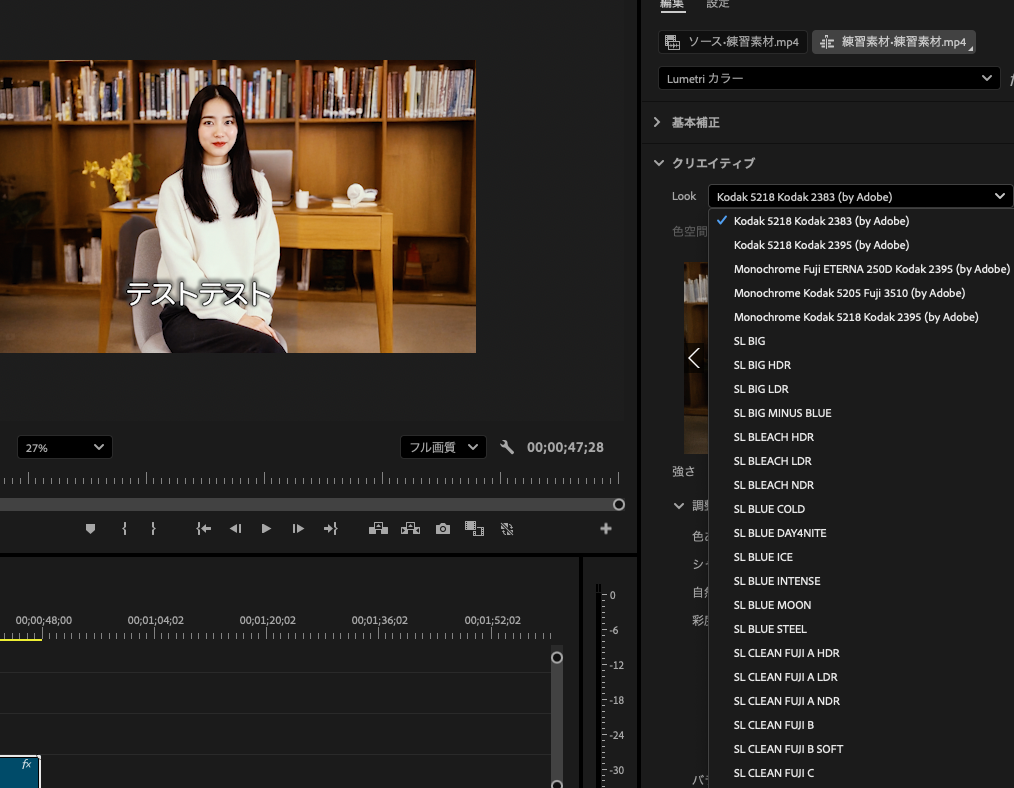
Task: Select Monochrome Kodak 5205 Fuji 3510 look
Action: 849,293
